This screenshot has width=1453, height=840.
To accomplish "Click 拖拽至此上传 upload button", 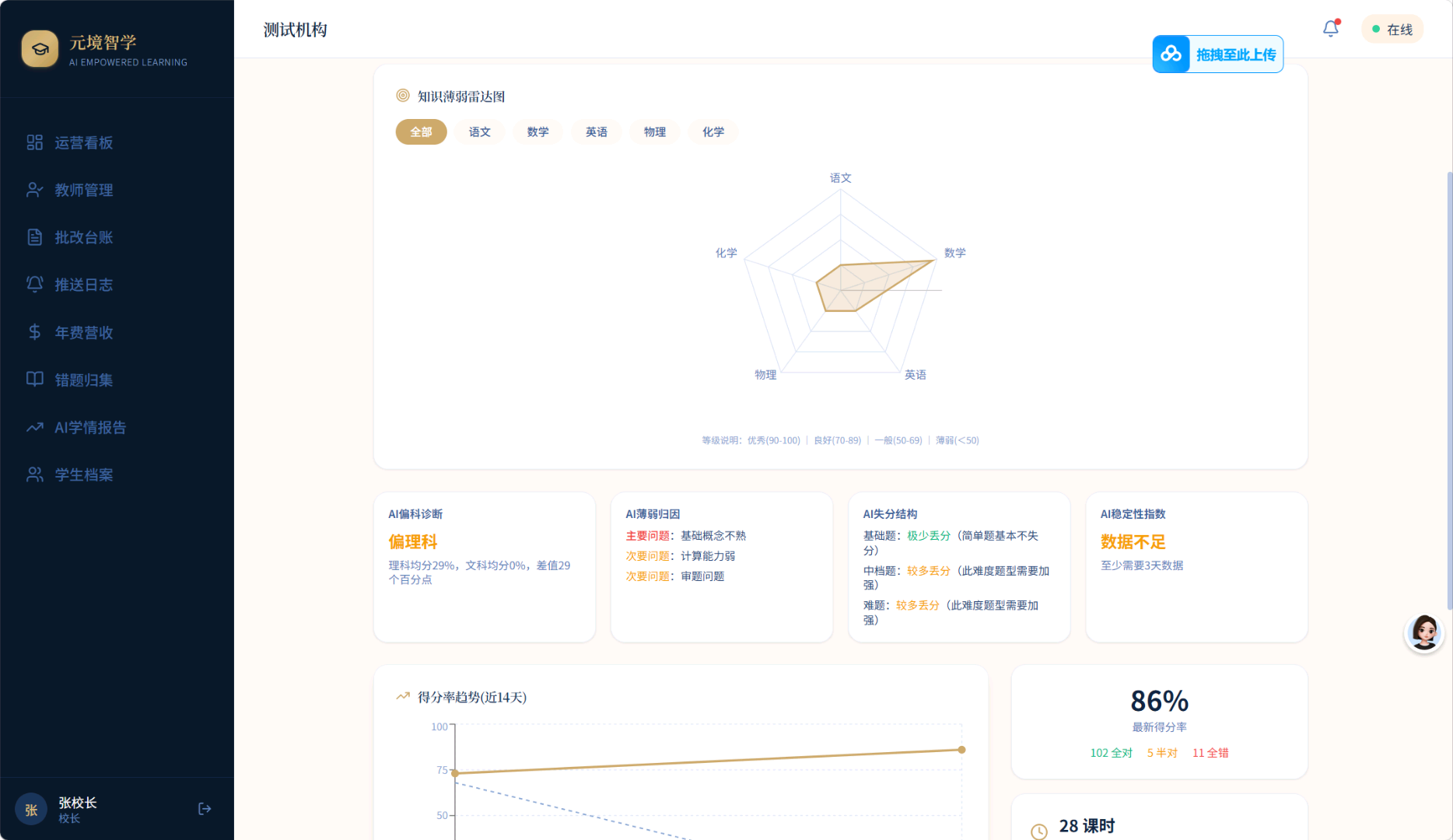I will point(1217,54).
